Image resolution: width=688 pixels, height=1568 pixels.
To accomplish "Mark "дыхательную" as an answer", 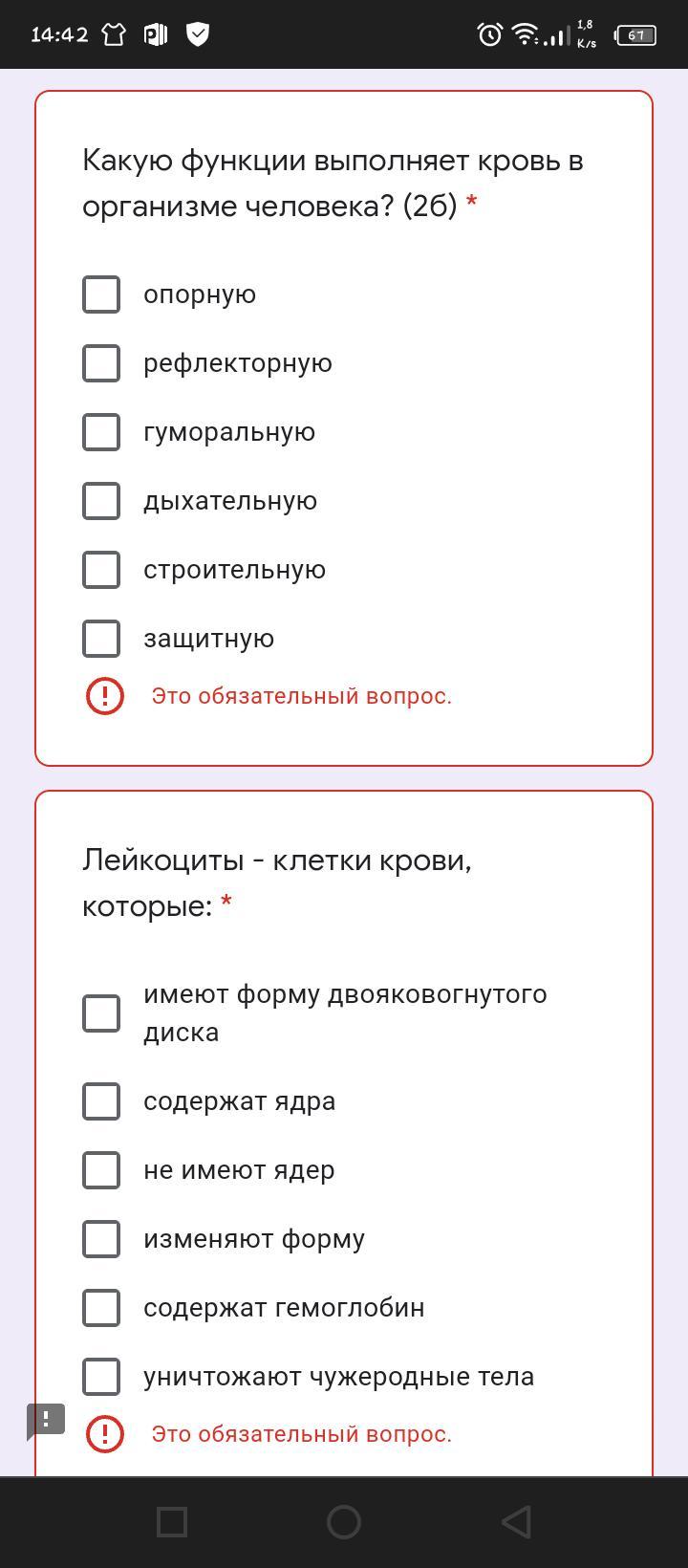I will point(101,501).
